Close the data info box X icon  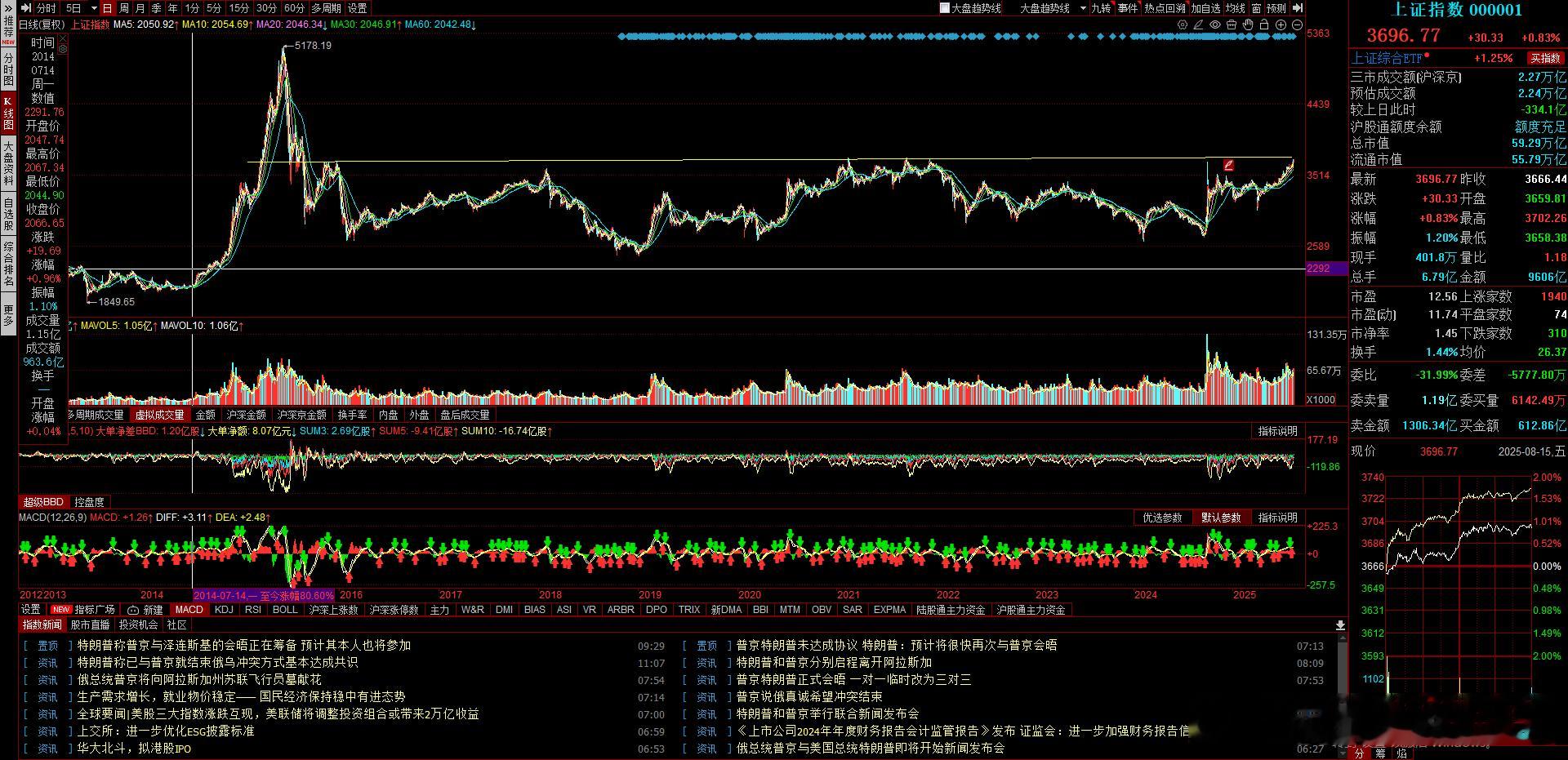point(63,38)
